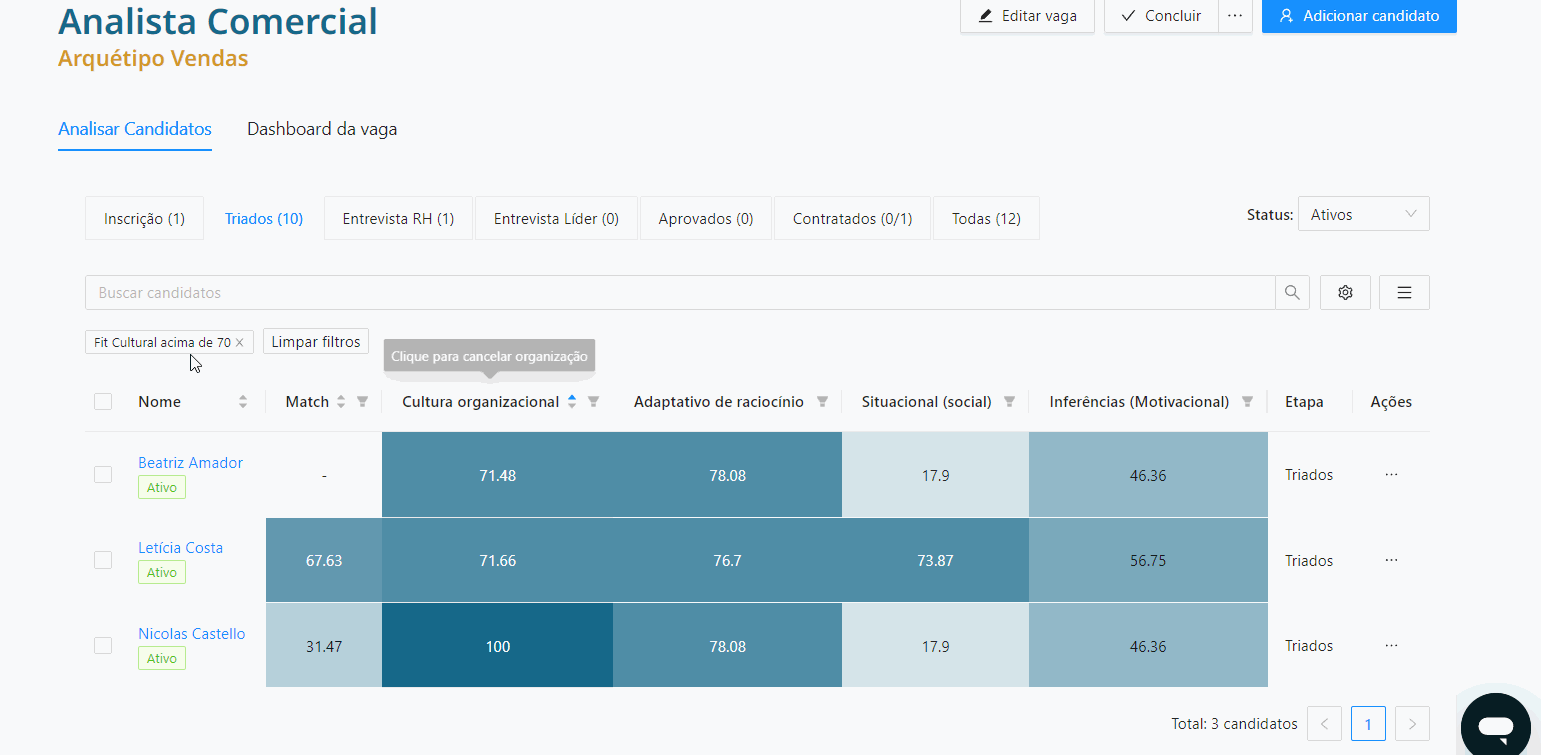Open the Situacional (social) filter funnel icon

coord(1011,401)
